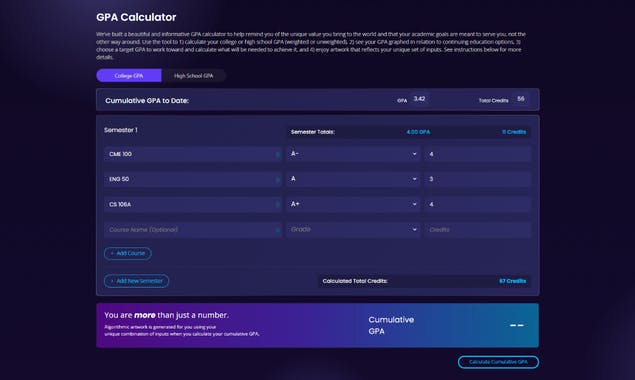Click the Calculated Total Credits label

pos(355,281)
